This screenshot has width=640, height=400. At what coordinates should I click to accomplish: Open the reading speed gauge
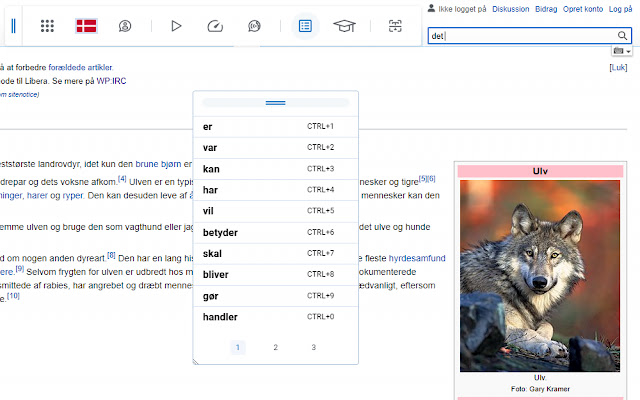[215, 26]
